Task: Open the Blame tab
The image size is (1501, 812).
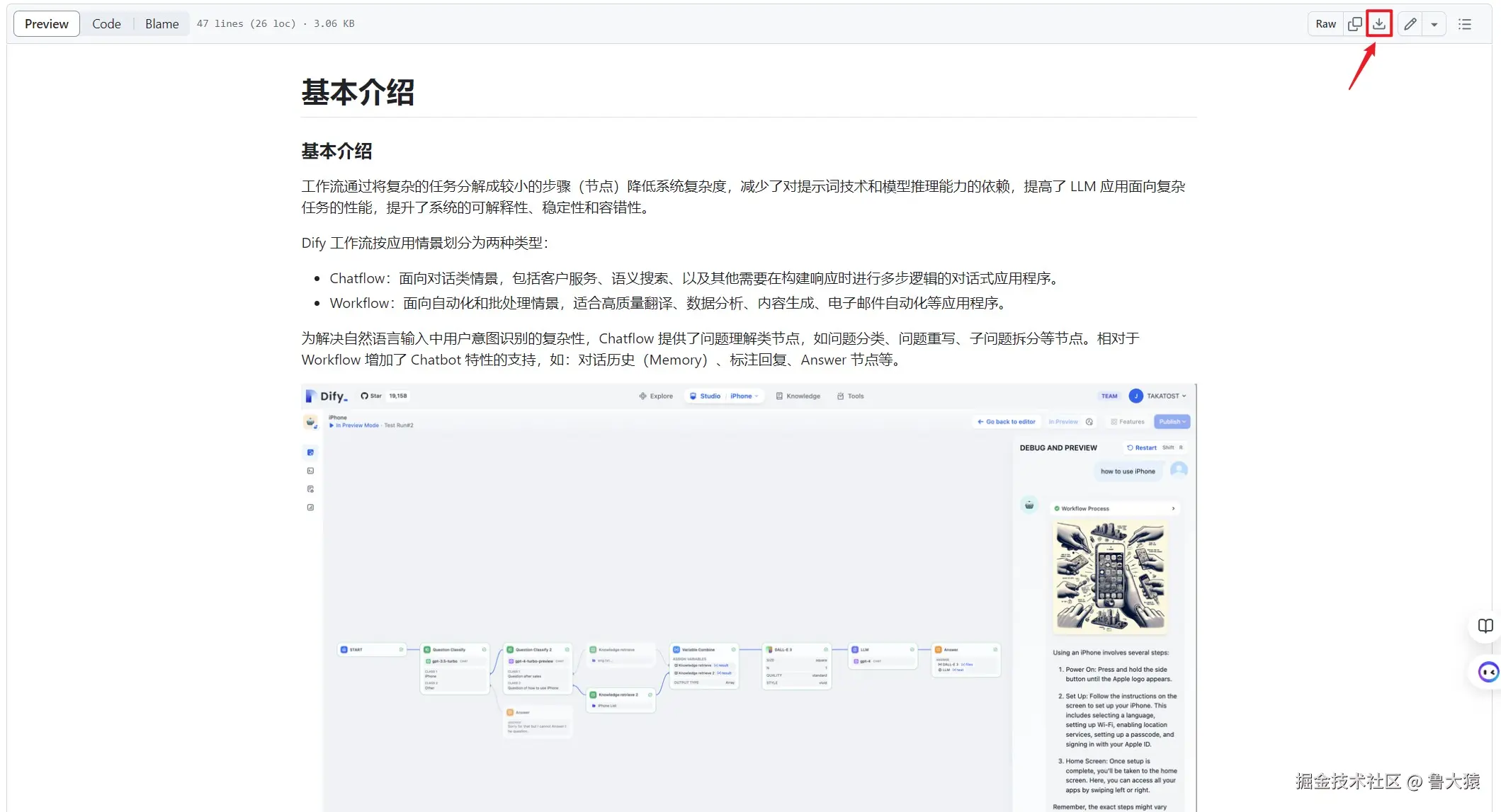Action: click(x=162, y=24)
